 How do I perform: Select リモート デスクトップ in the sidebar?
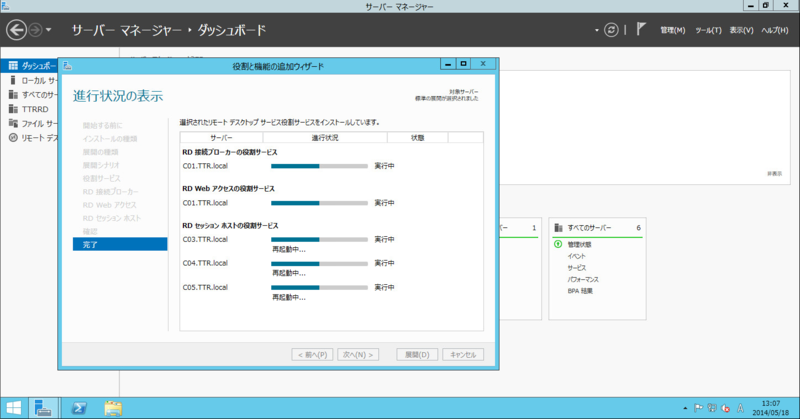pyautogui.click(x=29, y=138)
